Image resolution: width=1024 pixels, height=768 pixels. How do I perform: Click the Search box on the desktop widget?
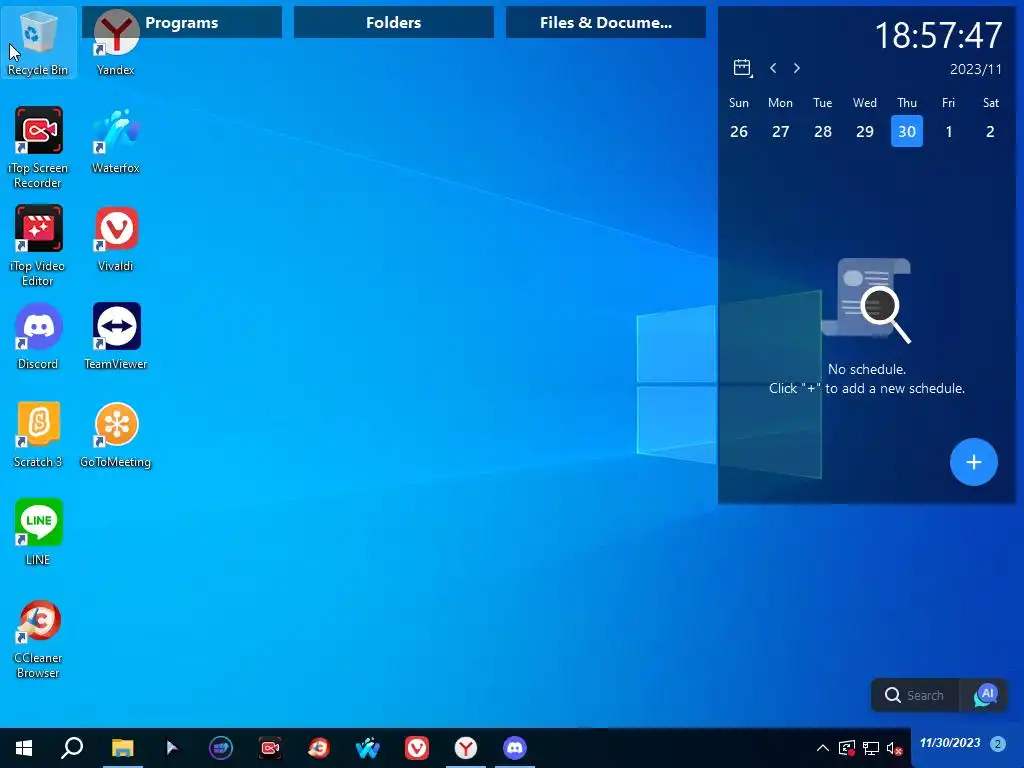point(916,696)
